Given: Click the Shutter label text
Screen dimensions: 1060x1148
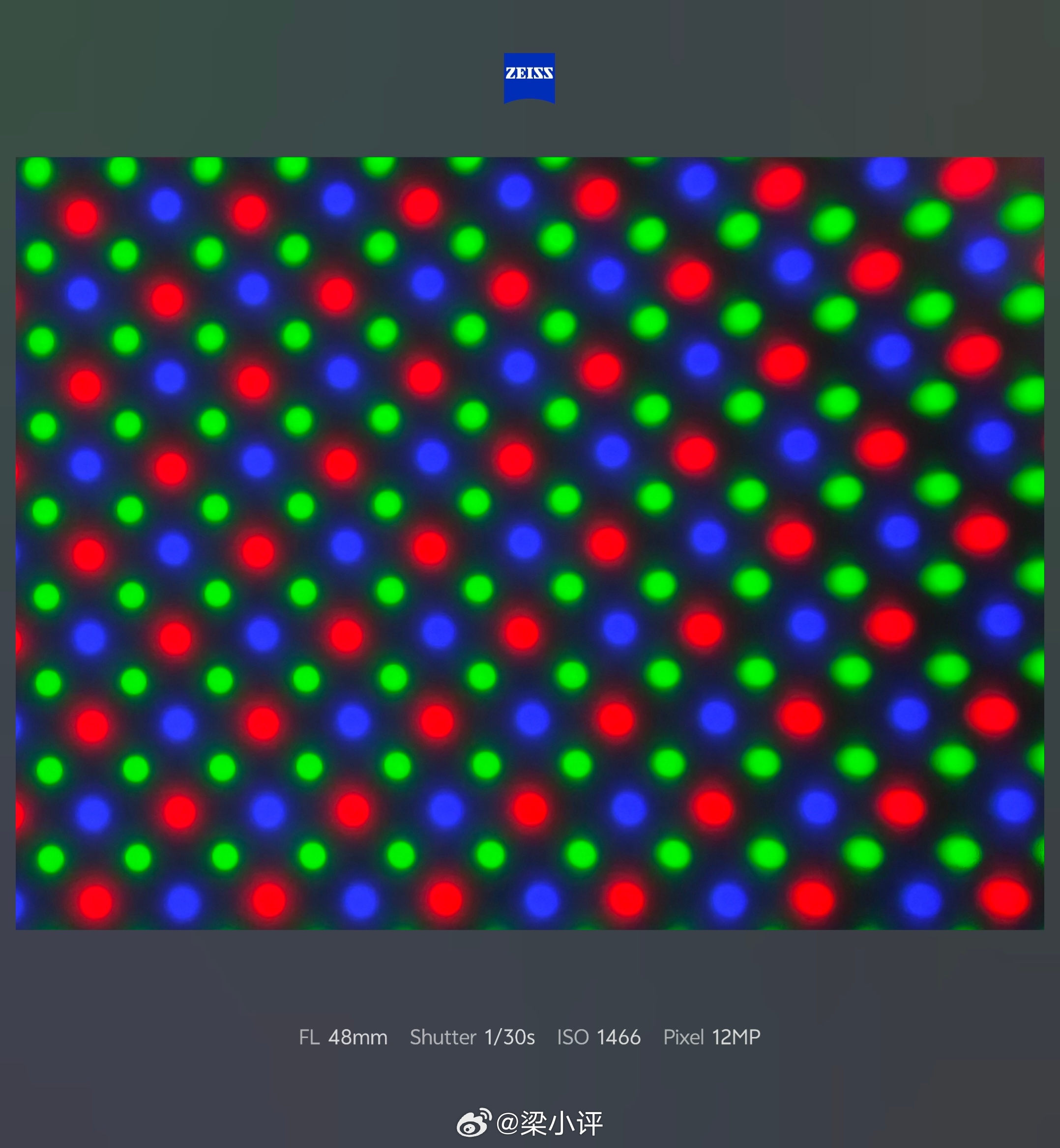Looking at the screenshot, I should [x=443, y=1037].
